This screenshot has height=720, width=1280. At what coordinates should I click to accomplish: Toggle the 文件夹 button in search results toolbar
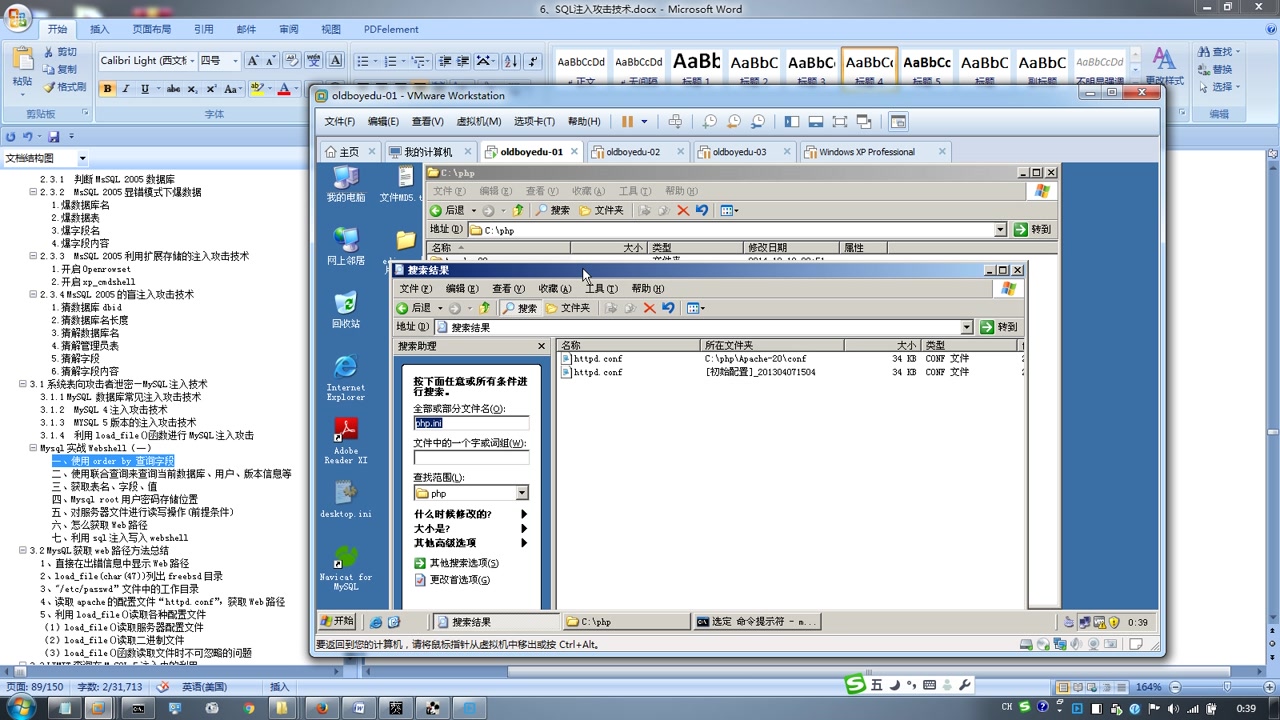point(568,308)
